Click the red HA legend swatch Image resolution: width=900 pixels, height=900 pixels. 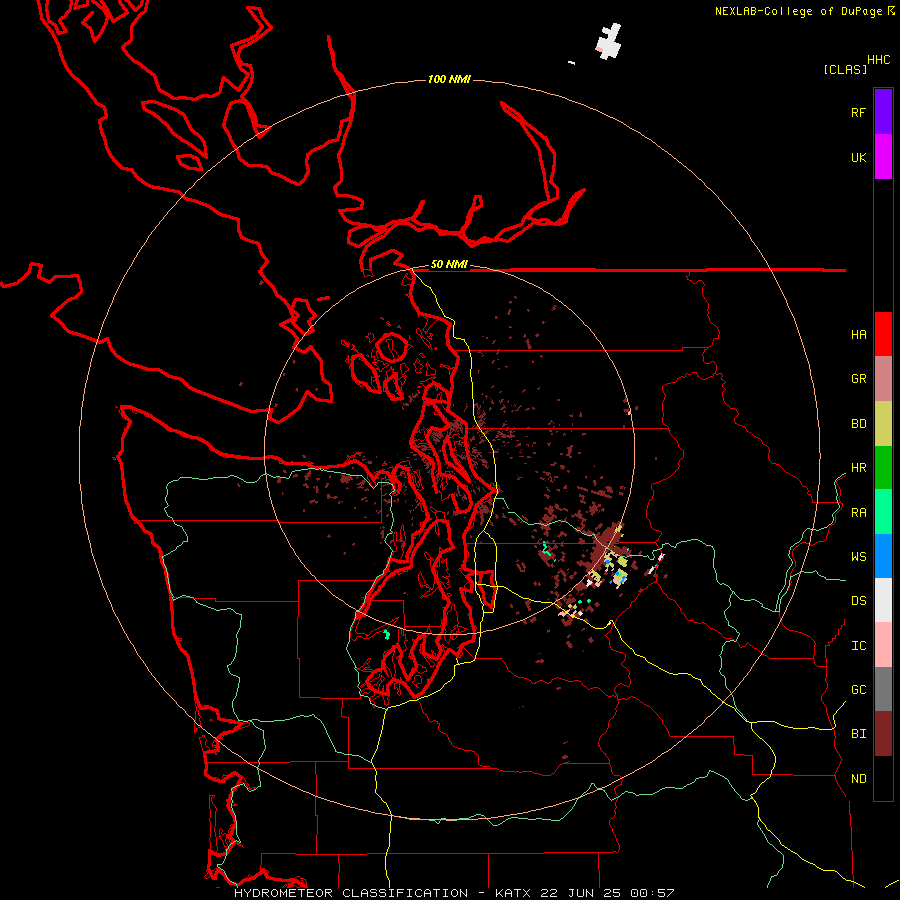tap(883, 334)
